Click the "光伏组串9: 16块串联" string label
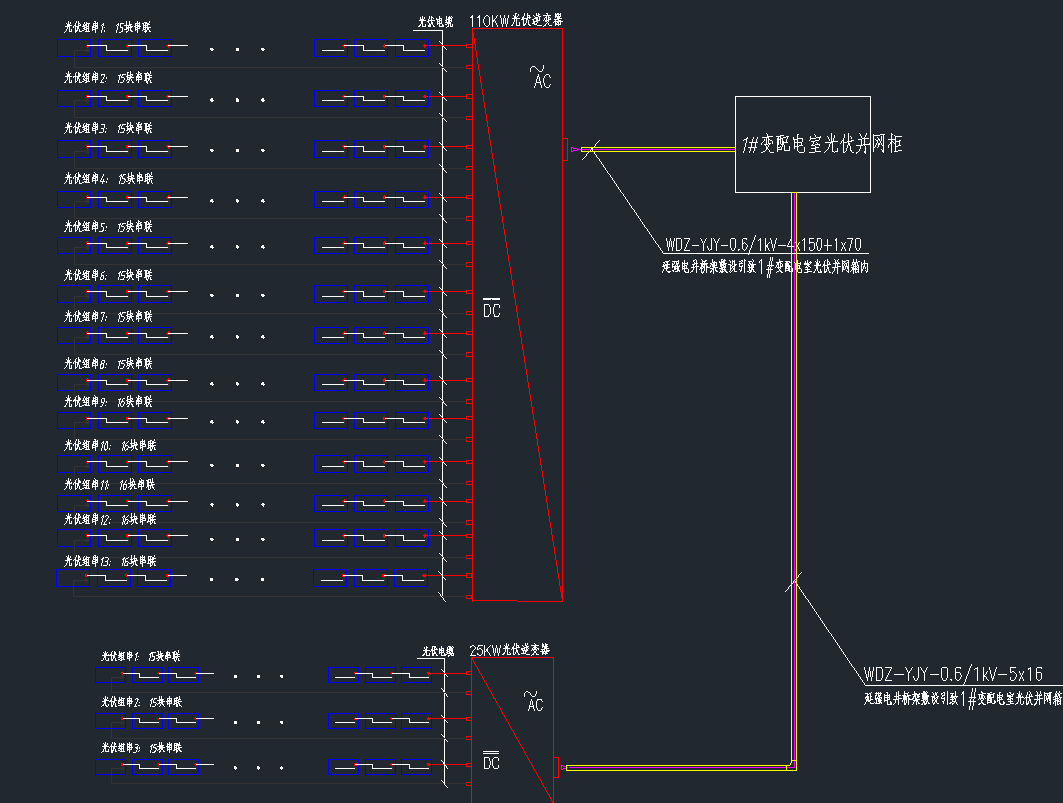Viewport: 1063px width, 803px height. pos(109,401)
